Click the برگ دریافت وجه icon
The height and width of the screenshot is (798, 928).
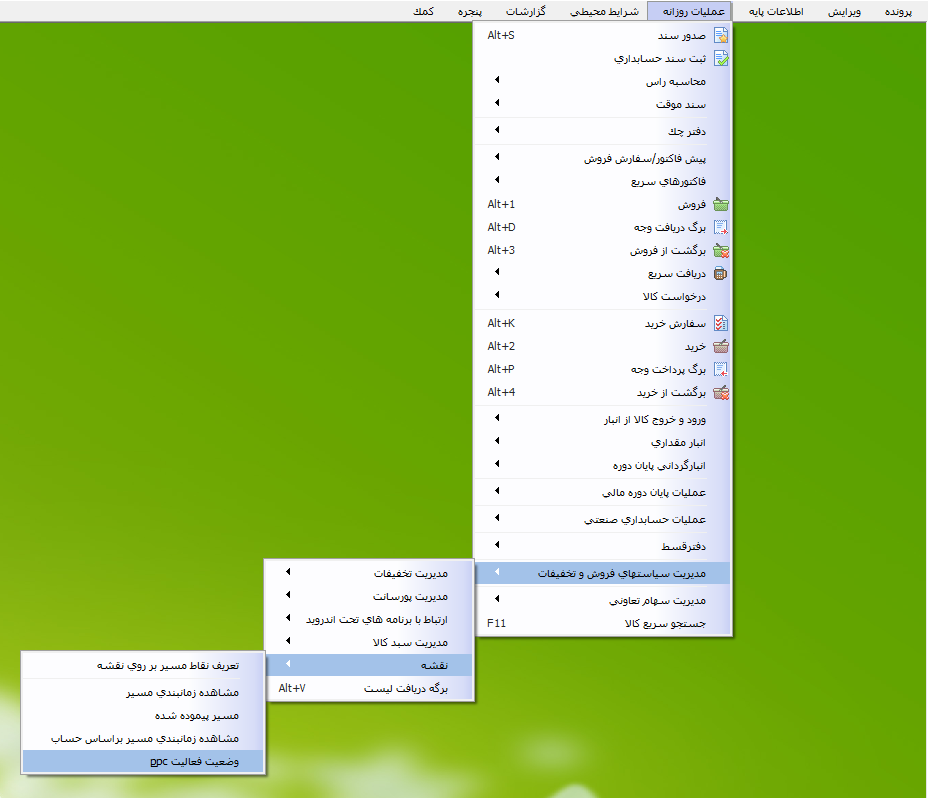(x=720, y=227)
